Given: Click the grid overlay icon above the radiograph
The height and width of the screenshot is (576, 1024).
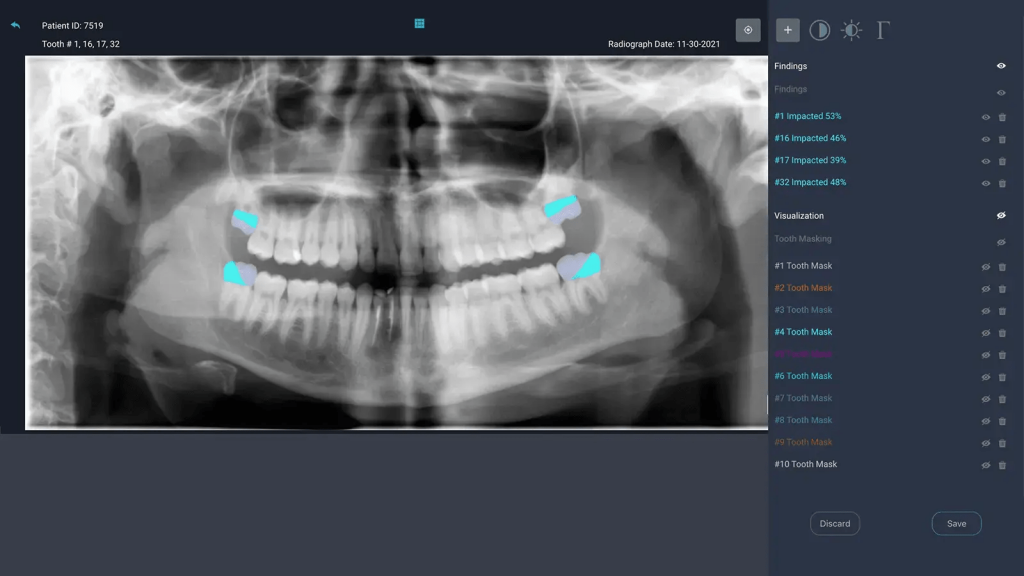Looking at the screenshot, I should [419, 22].
